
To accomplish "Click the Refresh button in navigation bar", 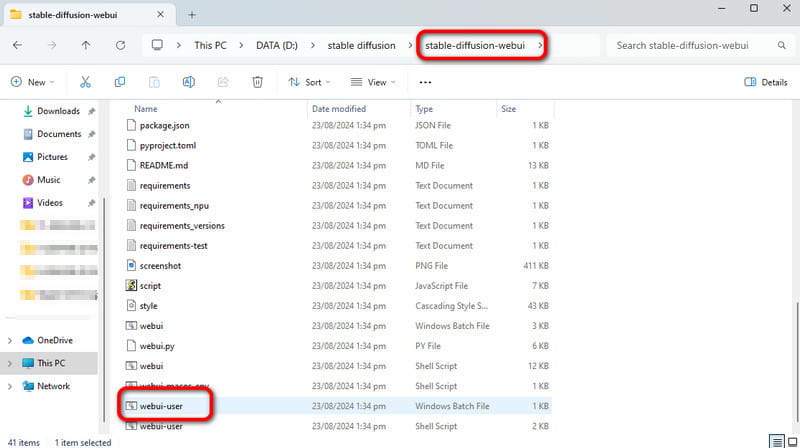I will pyautogui.click(x=121, y=45).
